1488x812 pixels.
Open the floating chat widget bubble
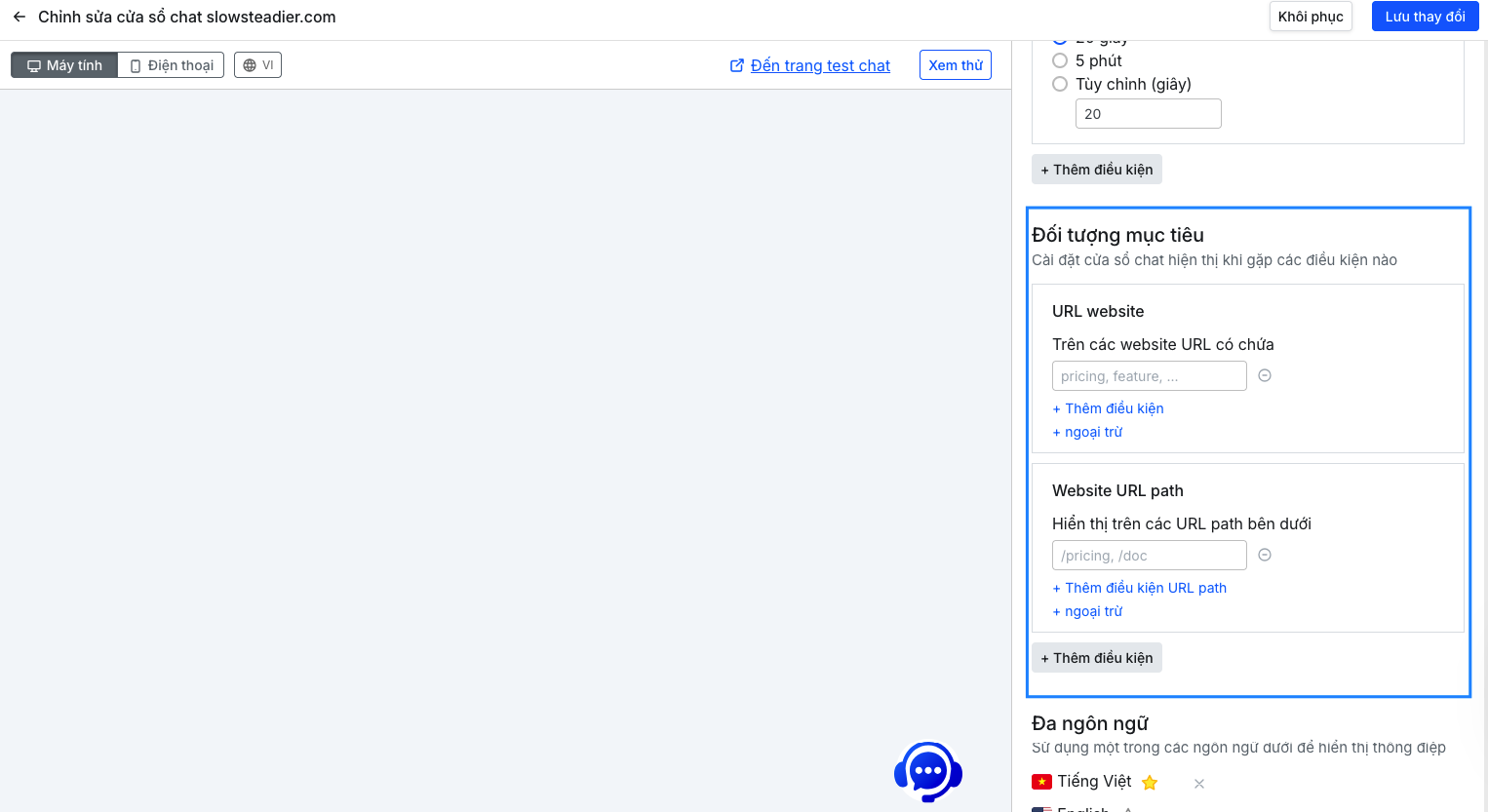tap(927, 771)
